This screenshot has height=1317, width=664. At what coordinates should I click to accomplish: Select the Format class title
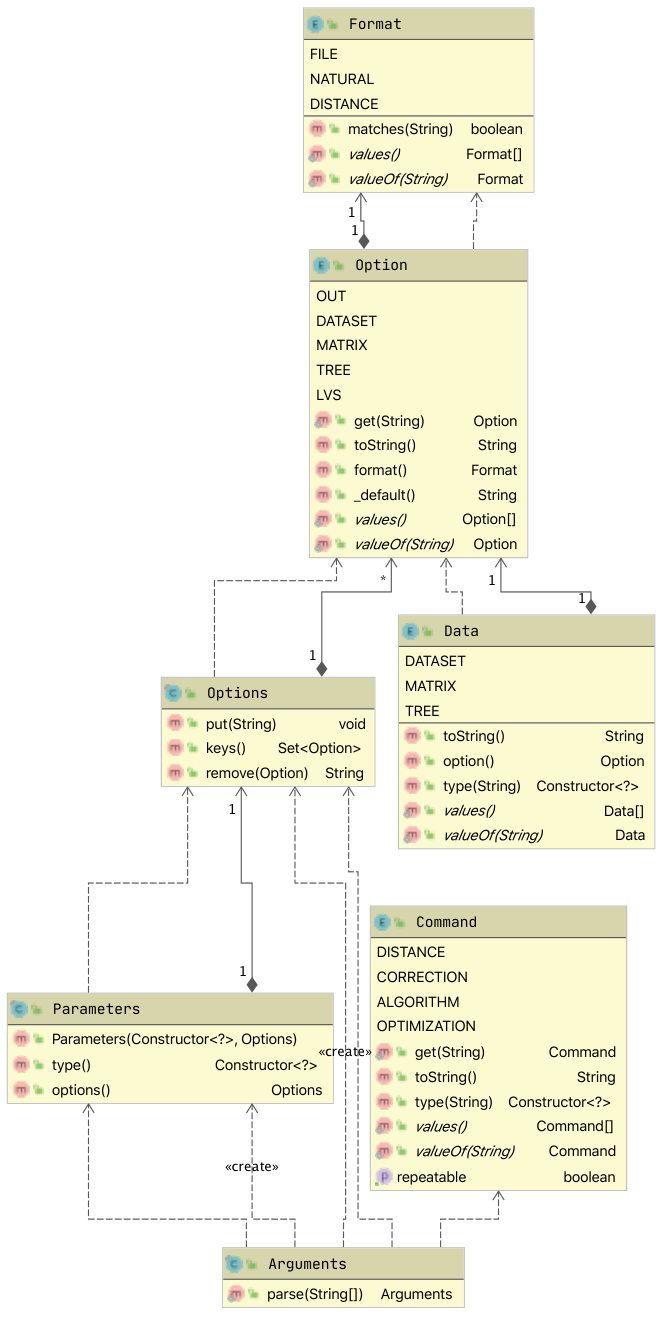375,24
